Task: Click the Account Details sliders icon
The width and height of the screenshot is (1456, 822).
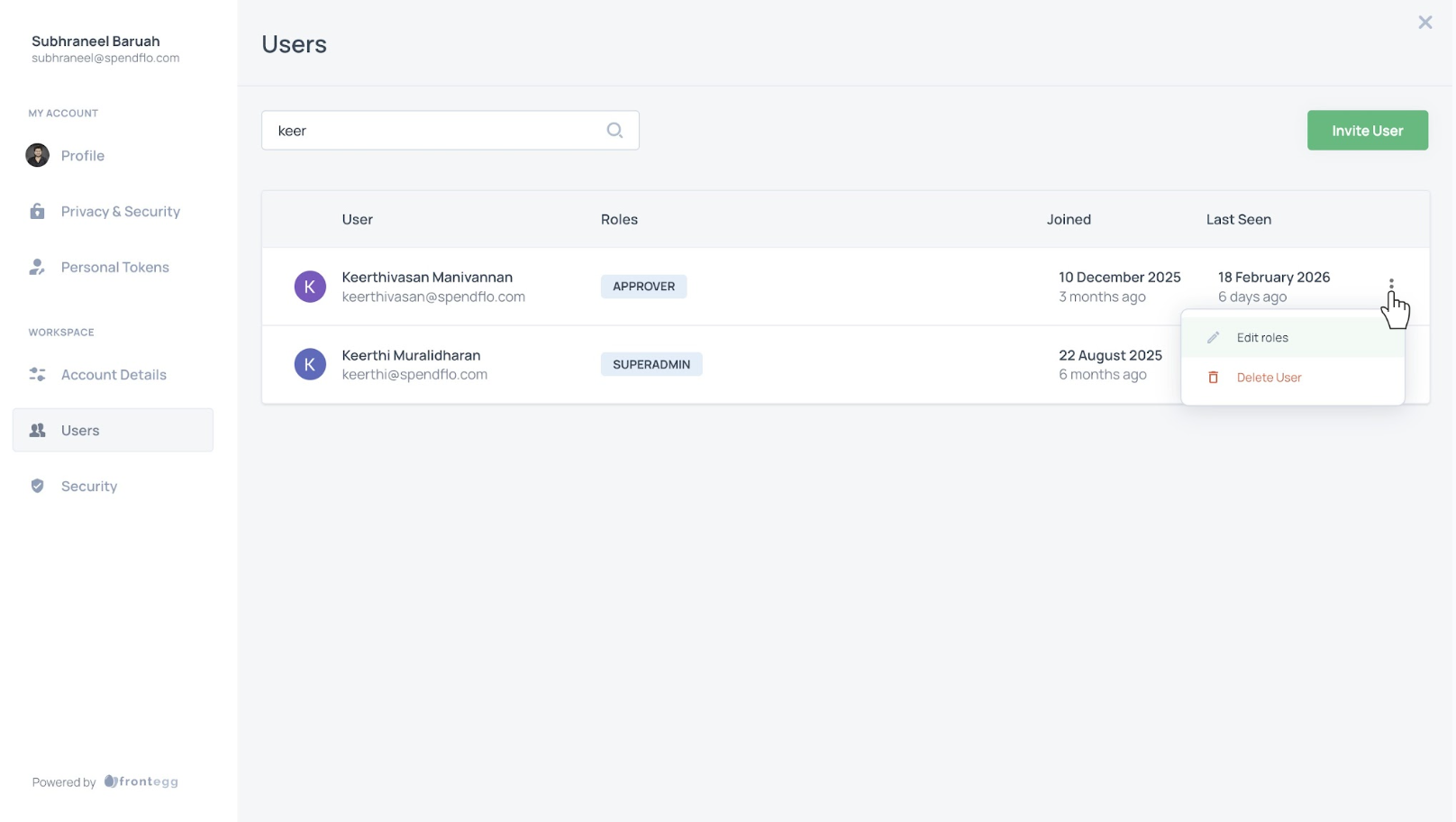Action: click(37, 374)
